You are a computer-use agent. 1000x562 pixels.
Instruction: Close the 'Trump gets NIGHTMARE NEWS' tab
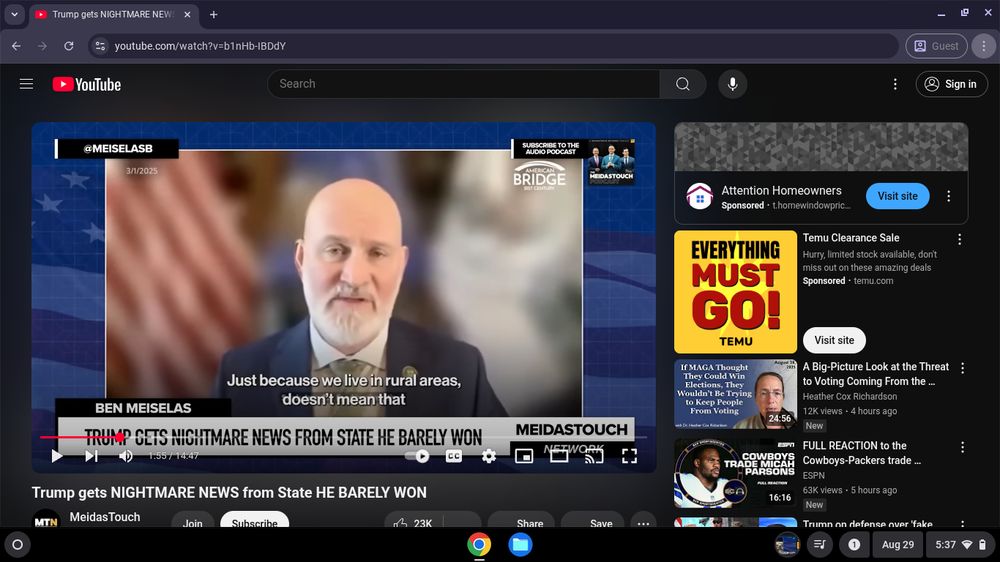click(x=188, y=14)
